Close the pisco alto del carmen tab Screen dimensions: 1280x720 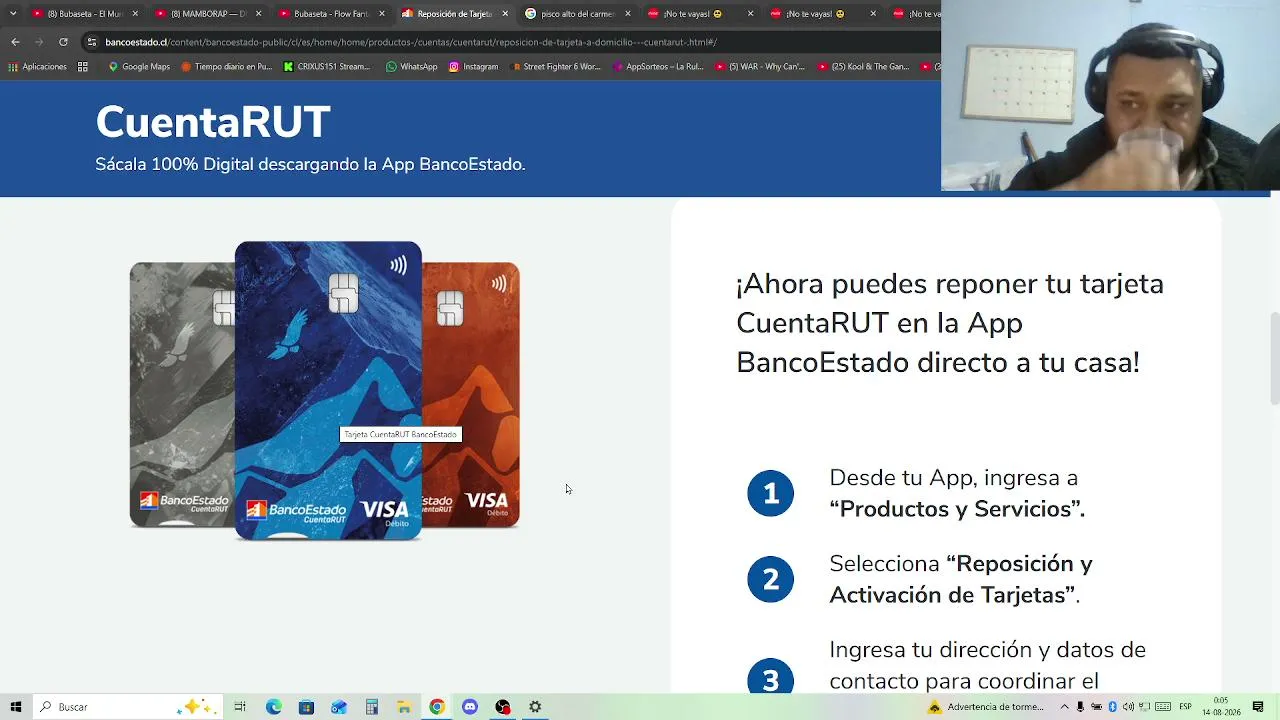coord(628,14)
